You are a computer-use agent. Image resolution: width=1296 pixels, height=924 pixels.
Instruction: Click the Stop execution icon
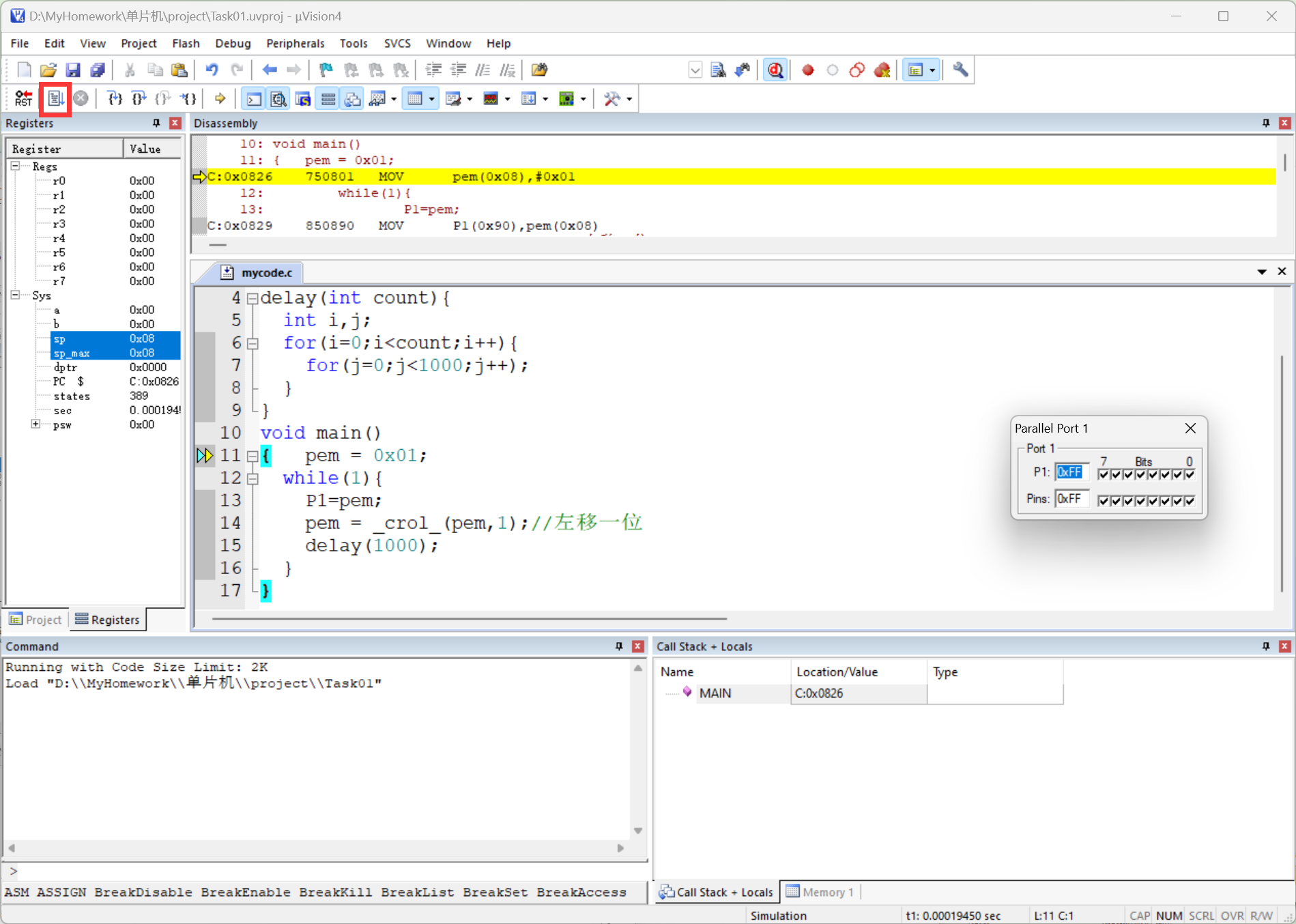coord(81,99)
